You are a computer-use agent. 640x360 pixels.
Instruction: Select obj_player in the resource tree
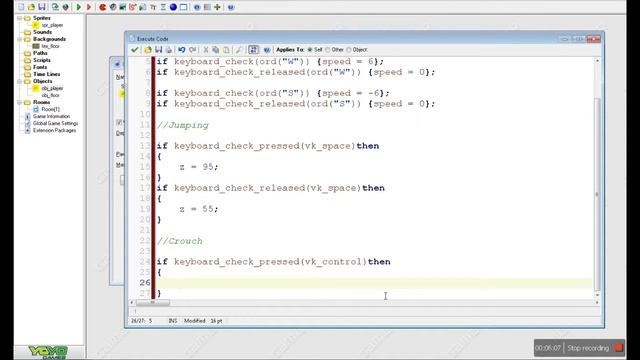click(x=52, y=88)
